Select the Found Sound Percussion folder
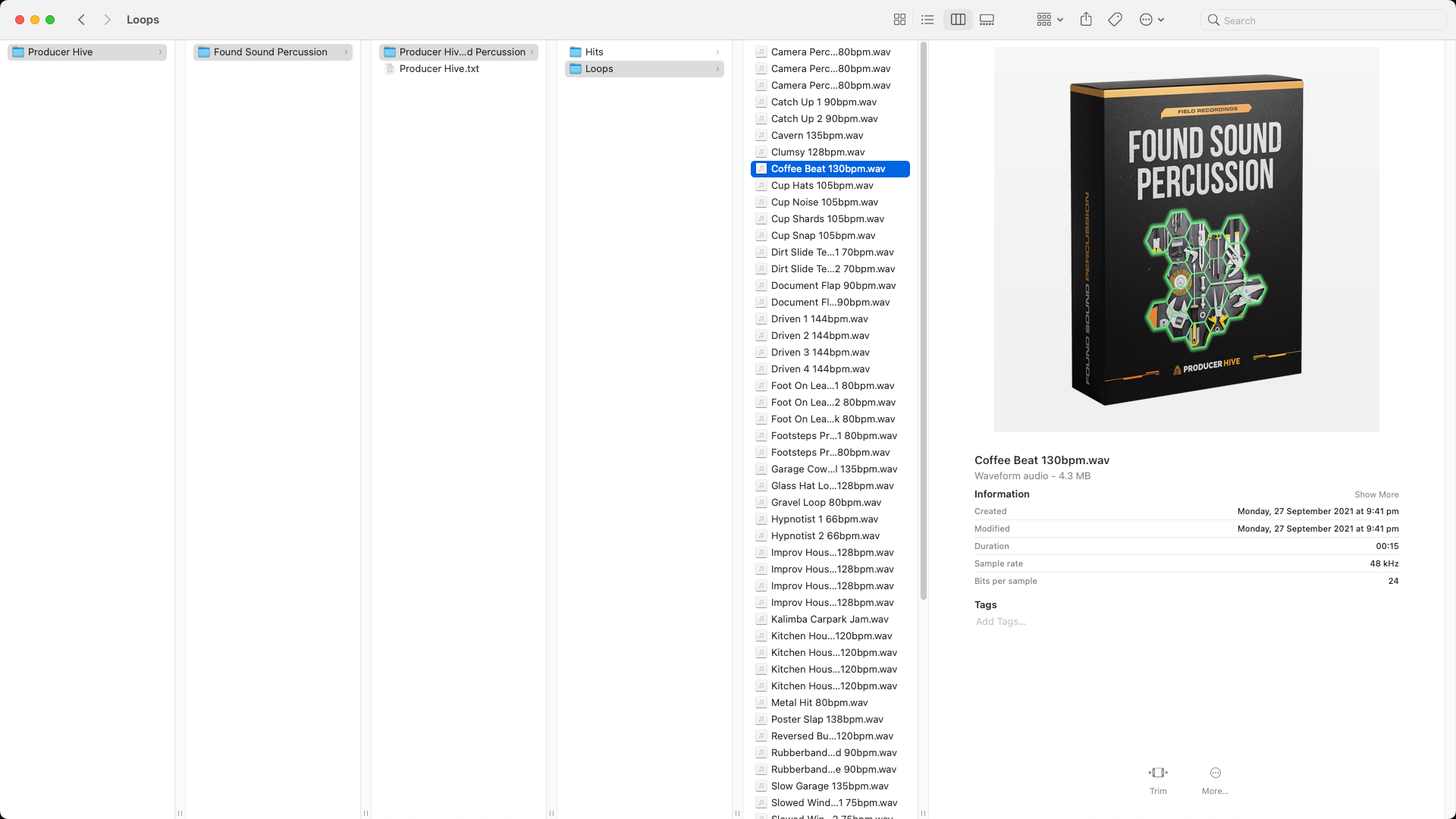The width and height of the screenshot is (1456, 819). (x=273, y=52)
